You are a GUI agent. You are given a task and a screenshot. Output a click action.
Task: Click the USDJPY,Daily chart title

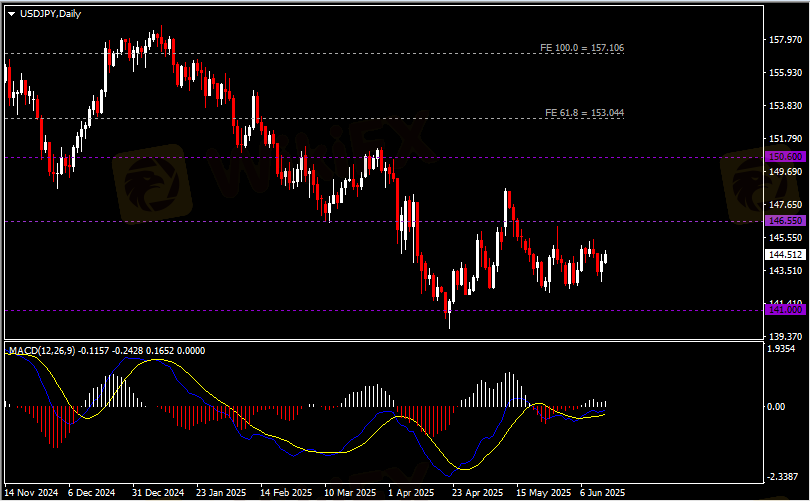coord(51,14)
